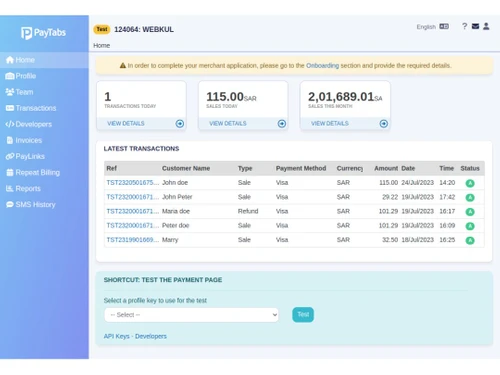The height and width of the screenshot is (375, 500).
Task: Click the Type column header
Action: [x=245, y=168]
